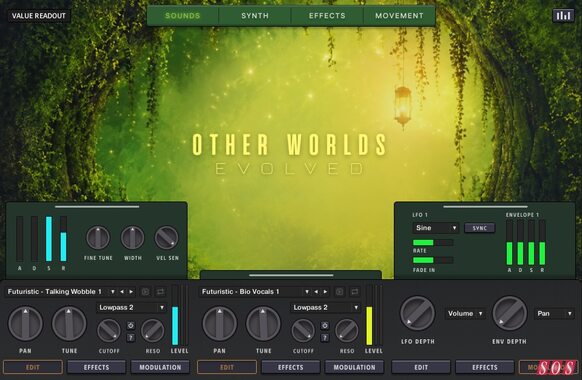The height and width of the screenshot is (380, 582).
Task: Collapse the LFO 1 panel using its top handle
Action: point(485,207)
